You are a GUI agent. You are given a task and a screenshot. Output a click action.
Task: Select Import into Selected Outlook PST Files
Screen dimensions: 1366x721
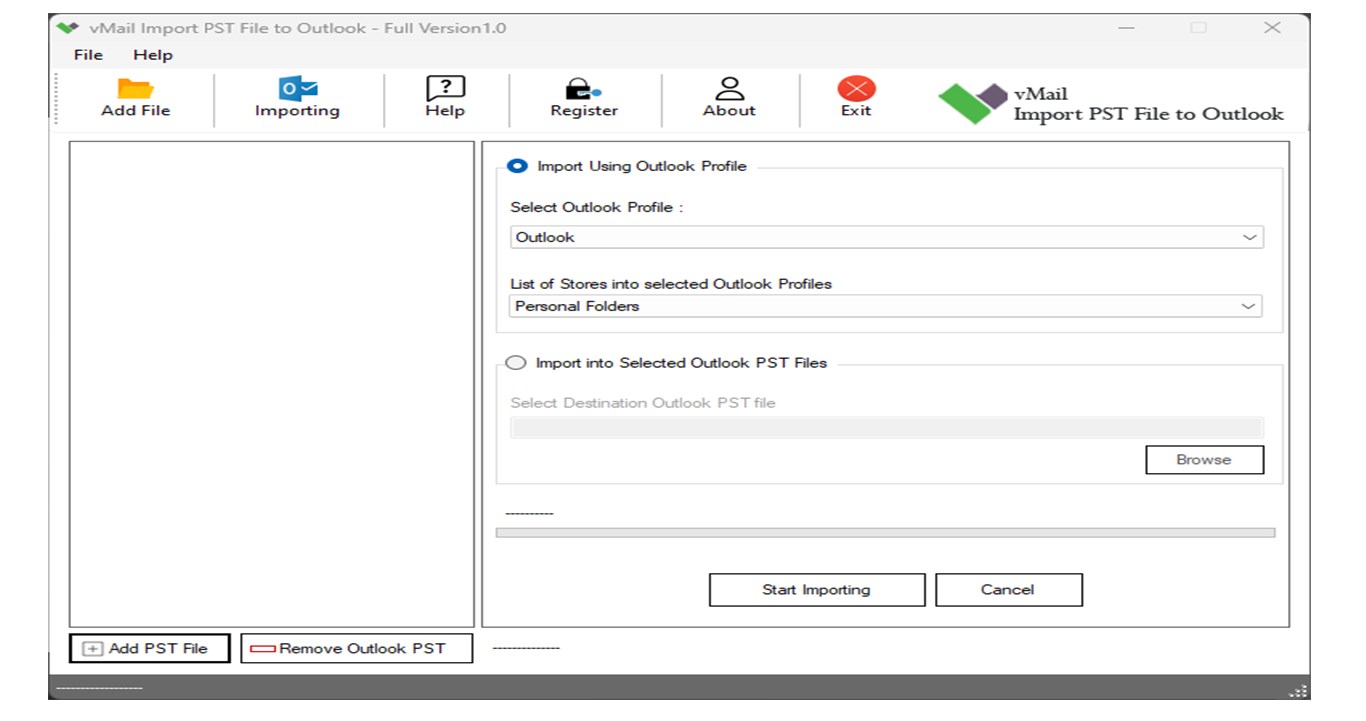(516, 363)
